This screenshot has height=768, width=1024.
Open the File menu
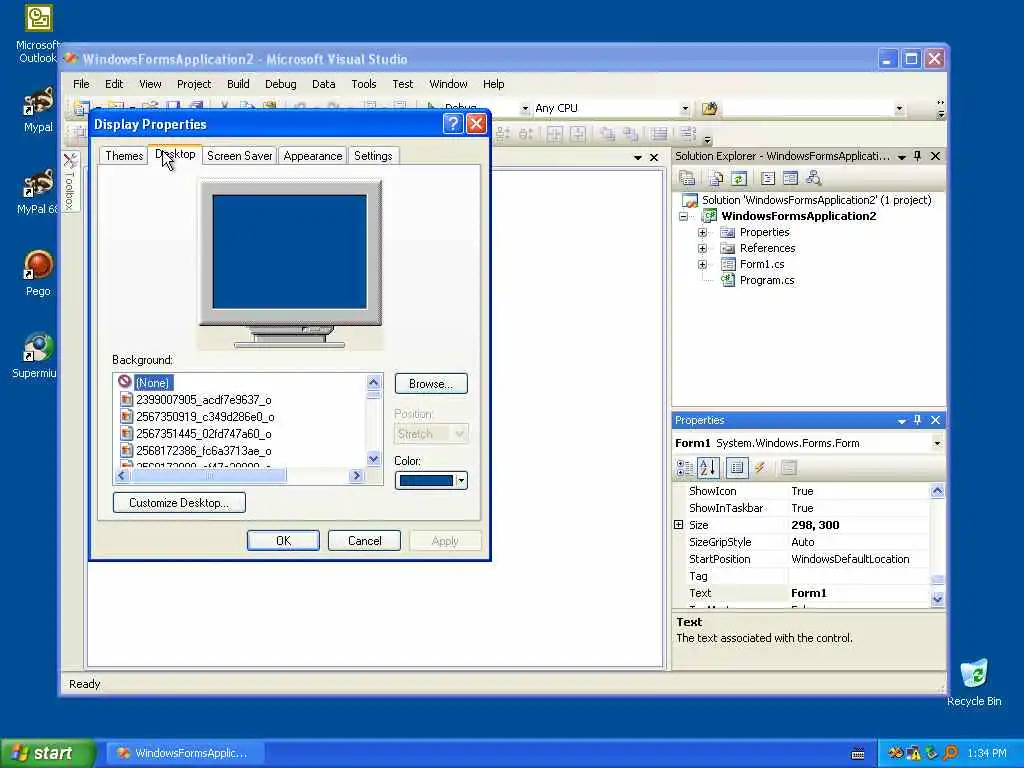tap(81, 84)
